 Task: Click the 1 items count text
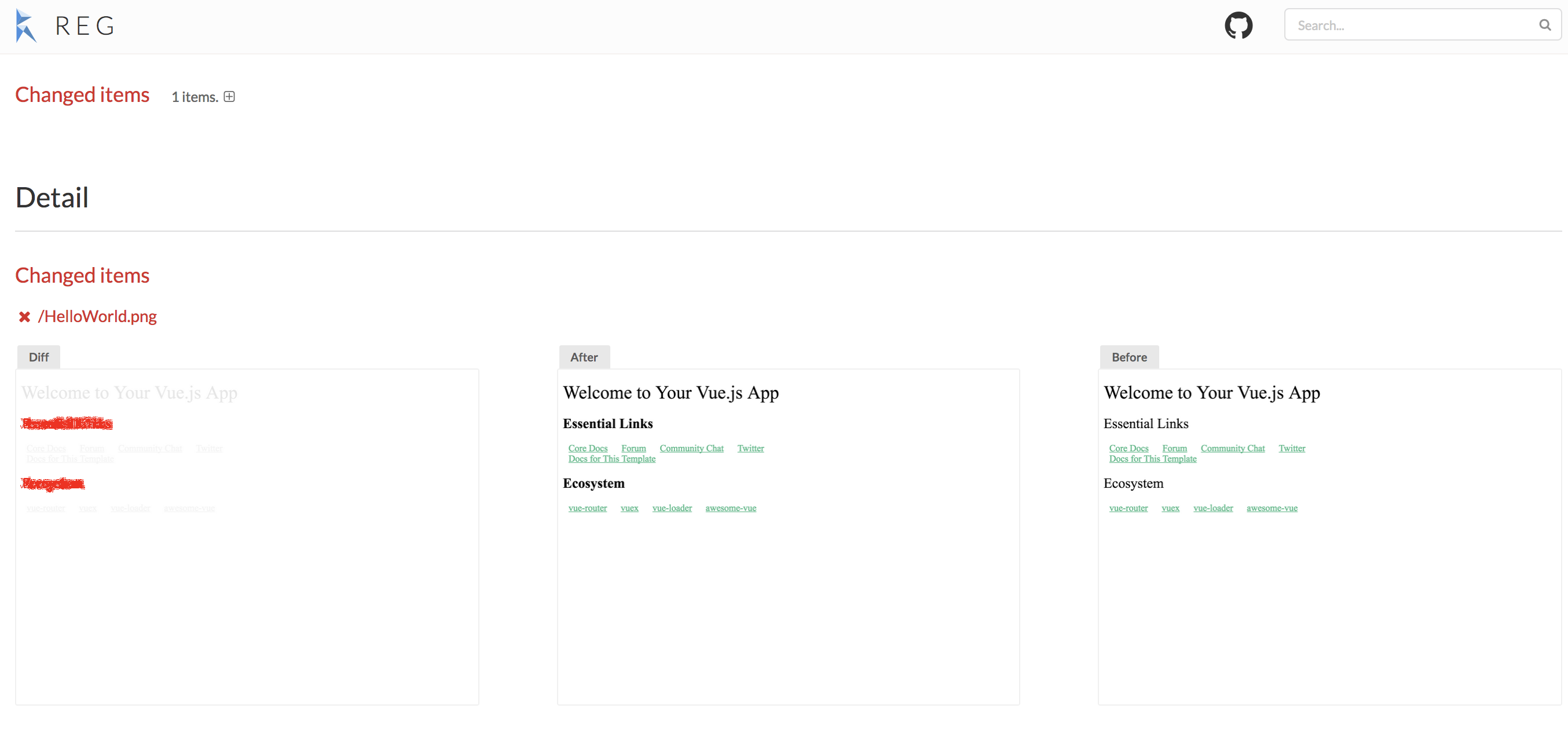coord(194,97)
